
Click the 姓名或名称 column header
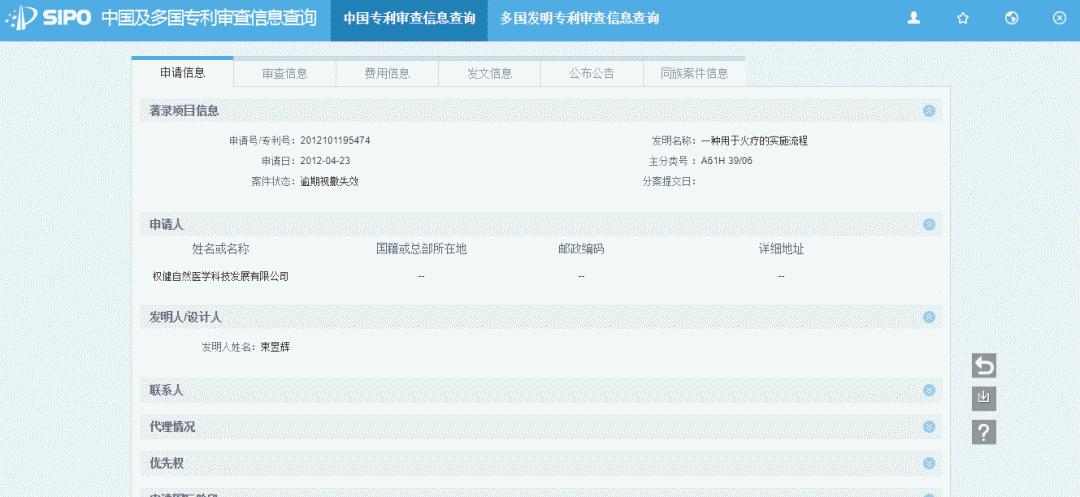(220, 249)
